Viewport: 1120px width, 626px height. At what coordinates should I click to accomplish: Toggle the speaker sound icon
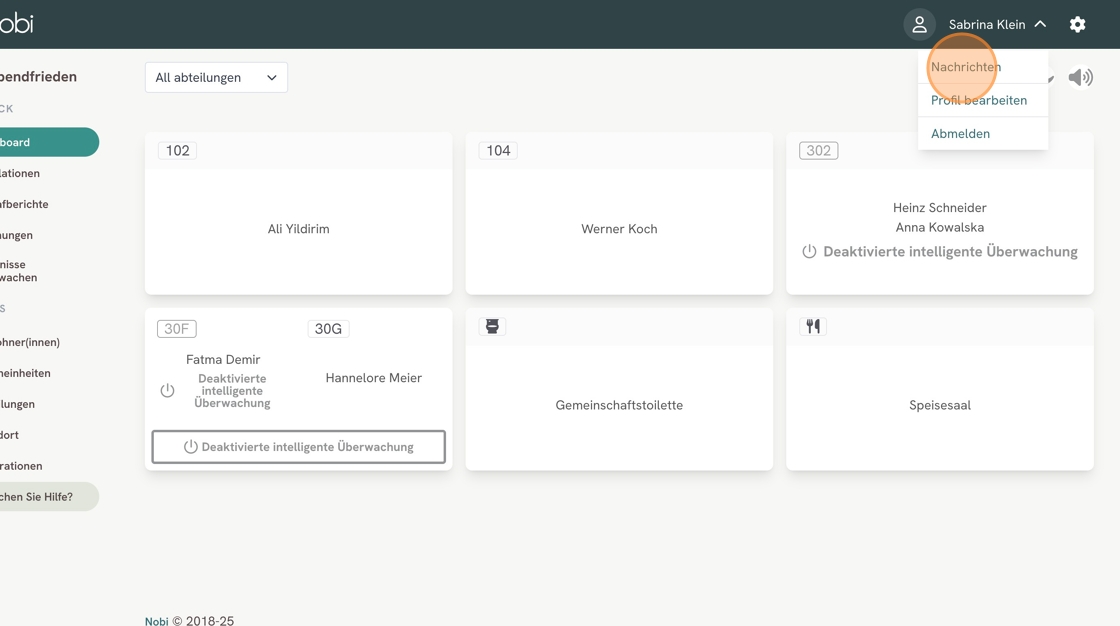click(1081, 77)
